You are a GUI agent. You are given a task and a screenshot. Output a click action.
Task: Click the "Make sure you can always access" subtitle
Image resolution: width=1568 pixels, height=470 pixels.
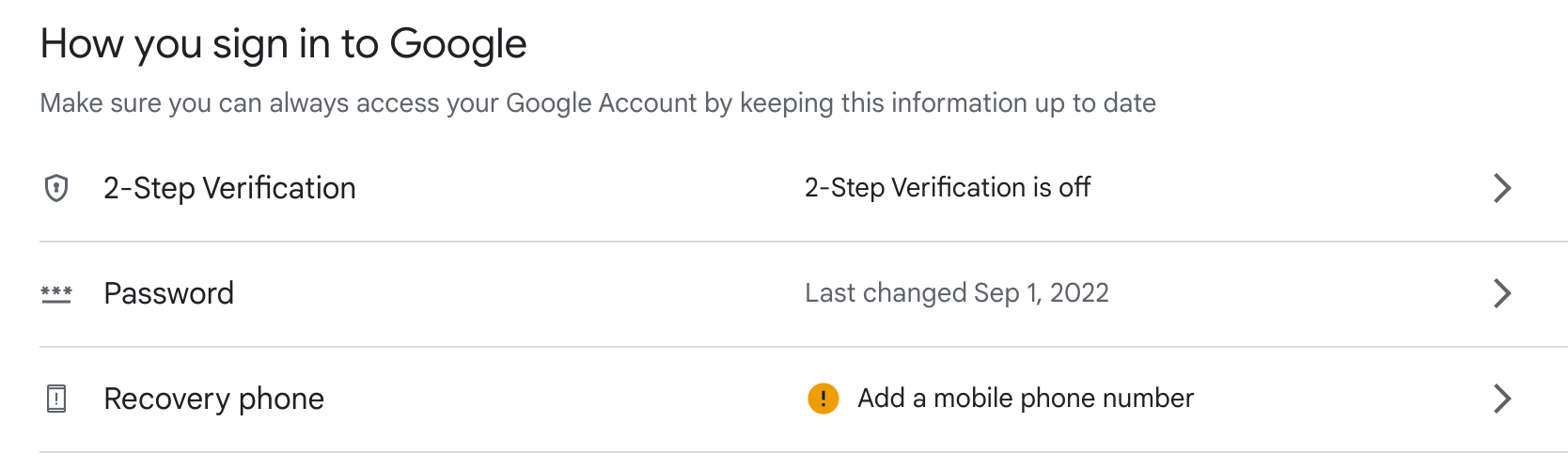pyautogui.click(x=597, y=102)
